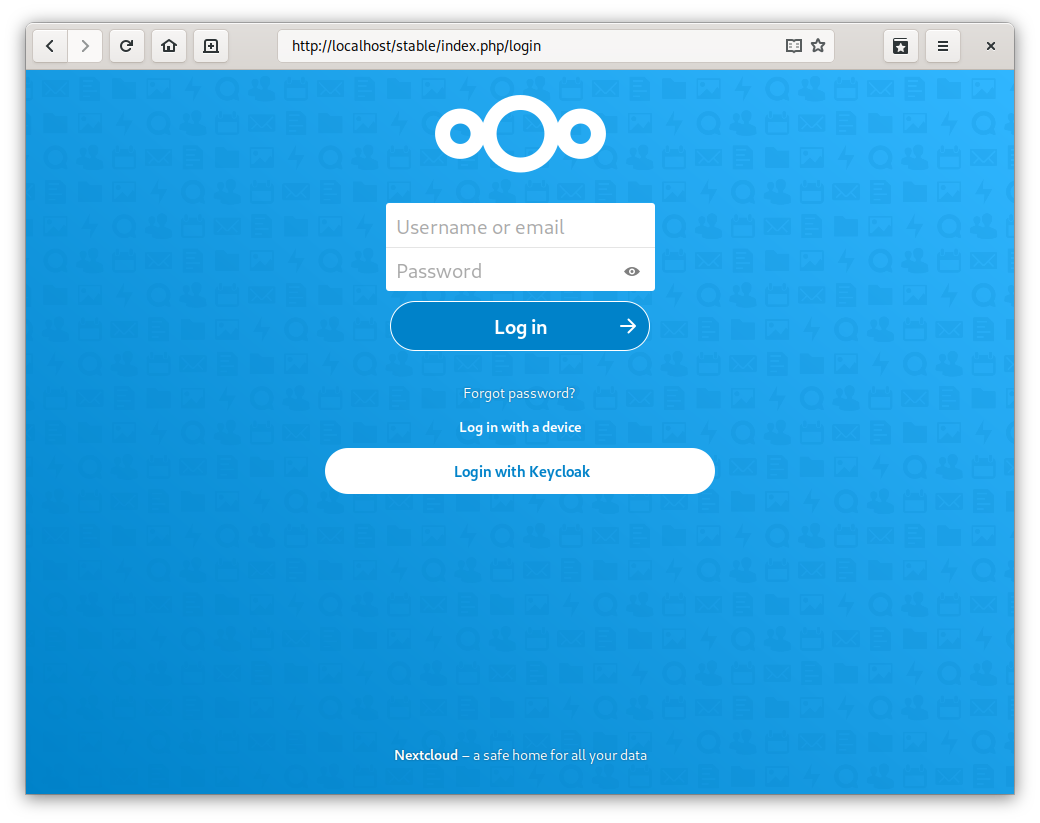Click the arrow inside the Log in button
Viewport: 1040px width, 823px height.
click(627, 326)
